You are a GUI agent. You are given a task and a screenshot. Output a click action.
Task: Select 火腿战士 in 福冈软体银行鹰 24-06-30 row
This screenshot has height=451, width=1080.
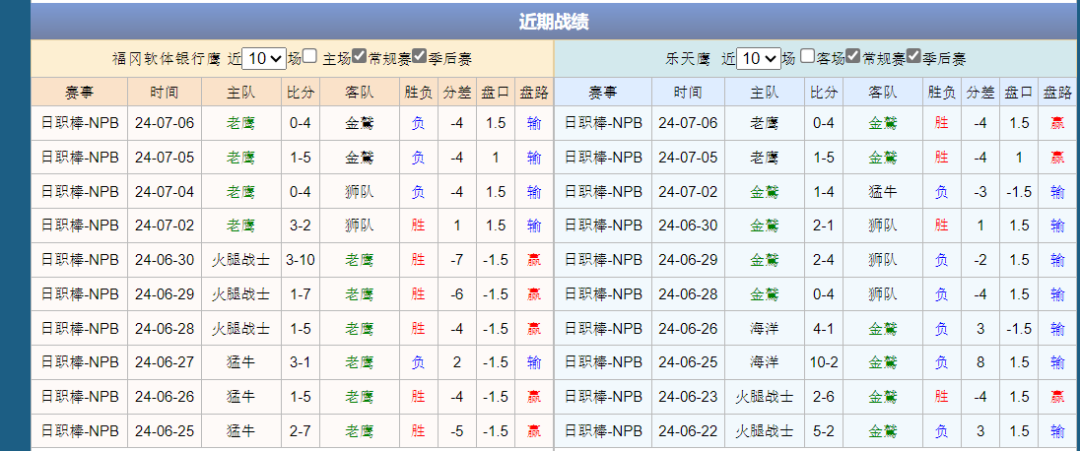[x=241, y=260]
